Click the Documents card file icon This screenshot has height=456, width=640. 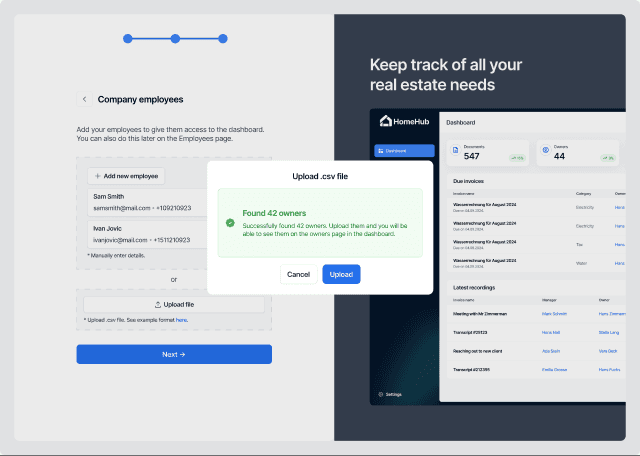pyautogui.click(x=456, y=150)
